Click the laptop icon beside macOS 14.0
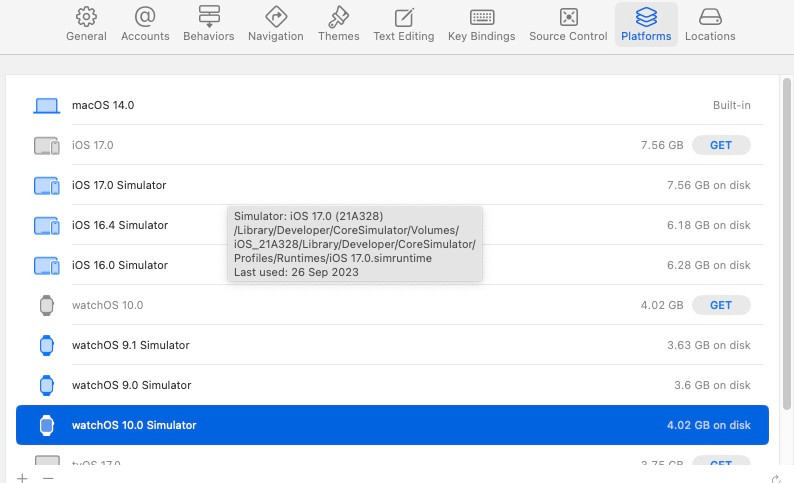This screenshot has height=483, width=794. (47, 105)
